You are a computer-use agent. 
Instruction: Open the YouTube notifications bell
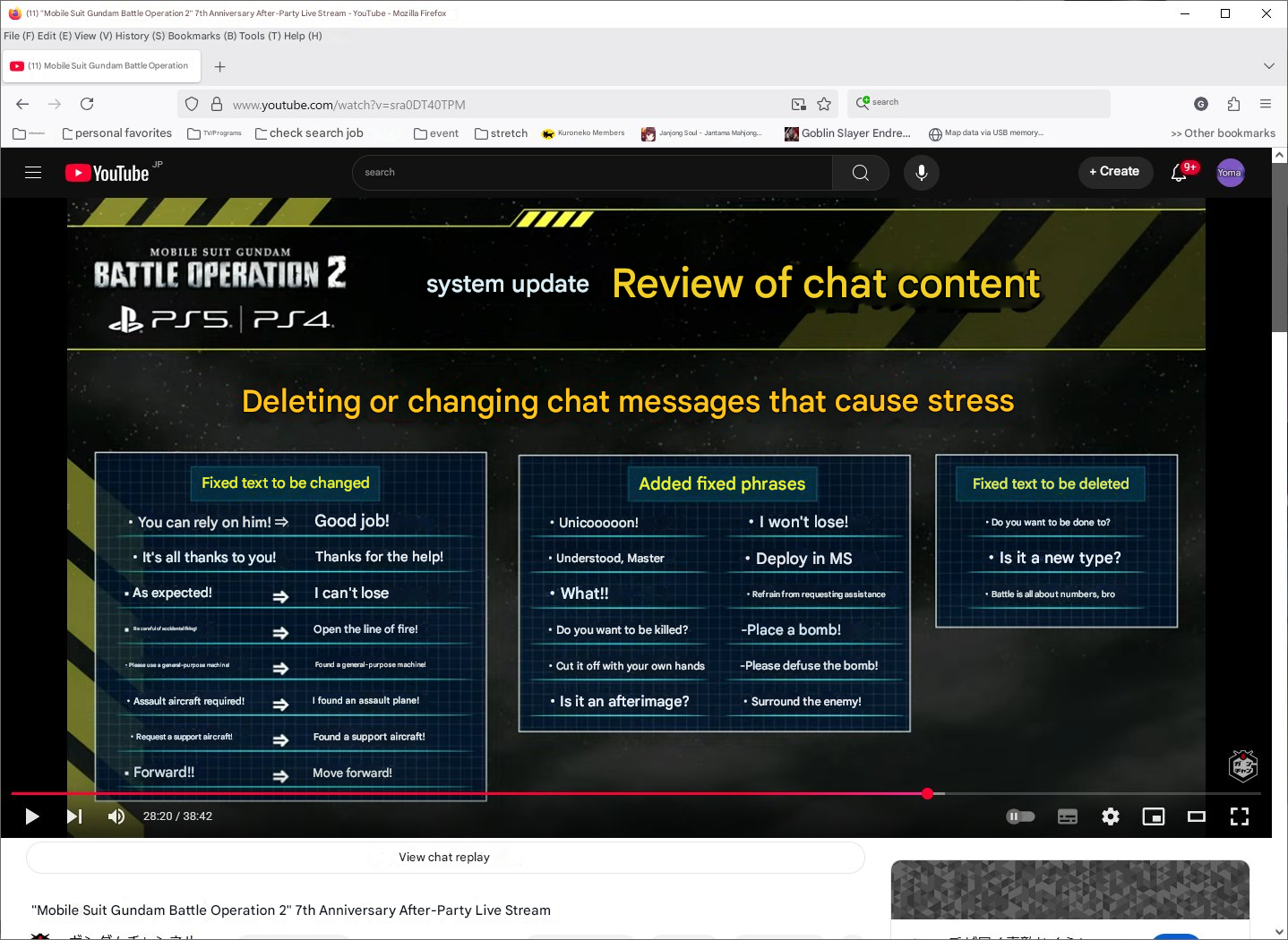(1180, 173)
